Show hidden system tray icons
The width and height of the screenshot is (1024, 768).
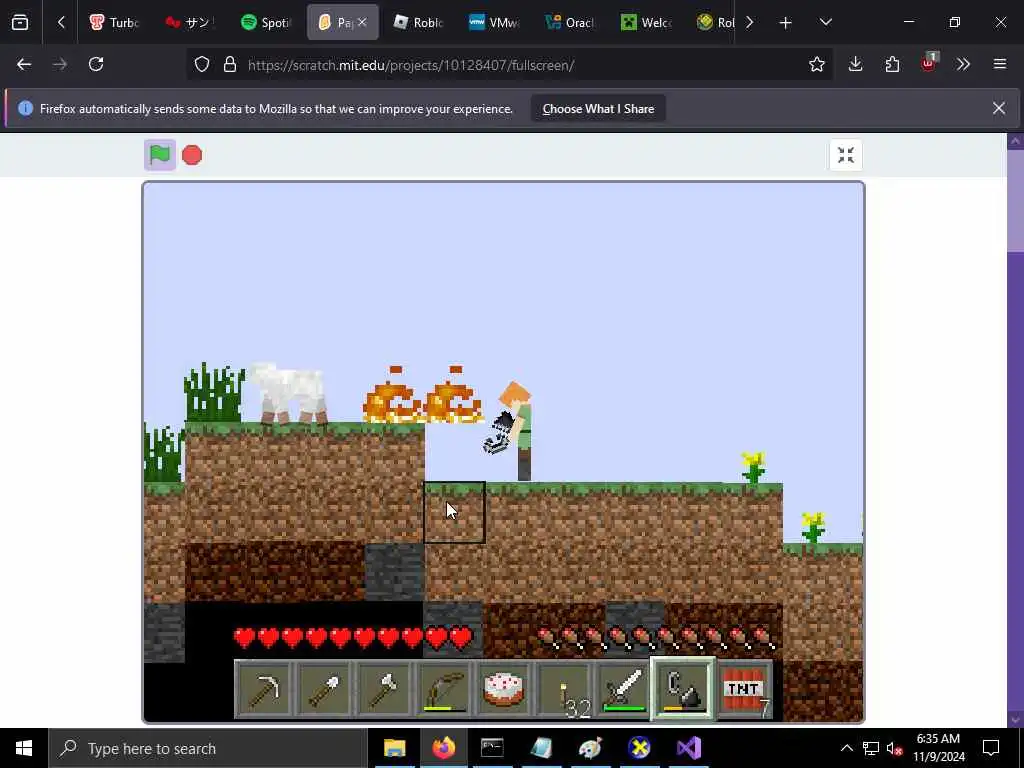pyautogui.click(x=846, y=748)
